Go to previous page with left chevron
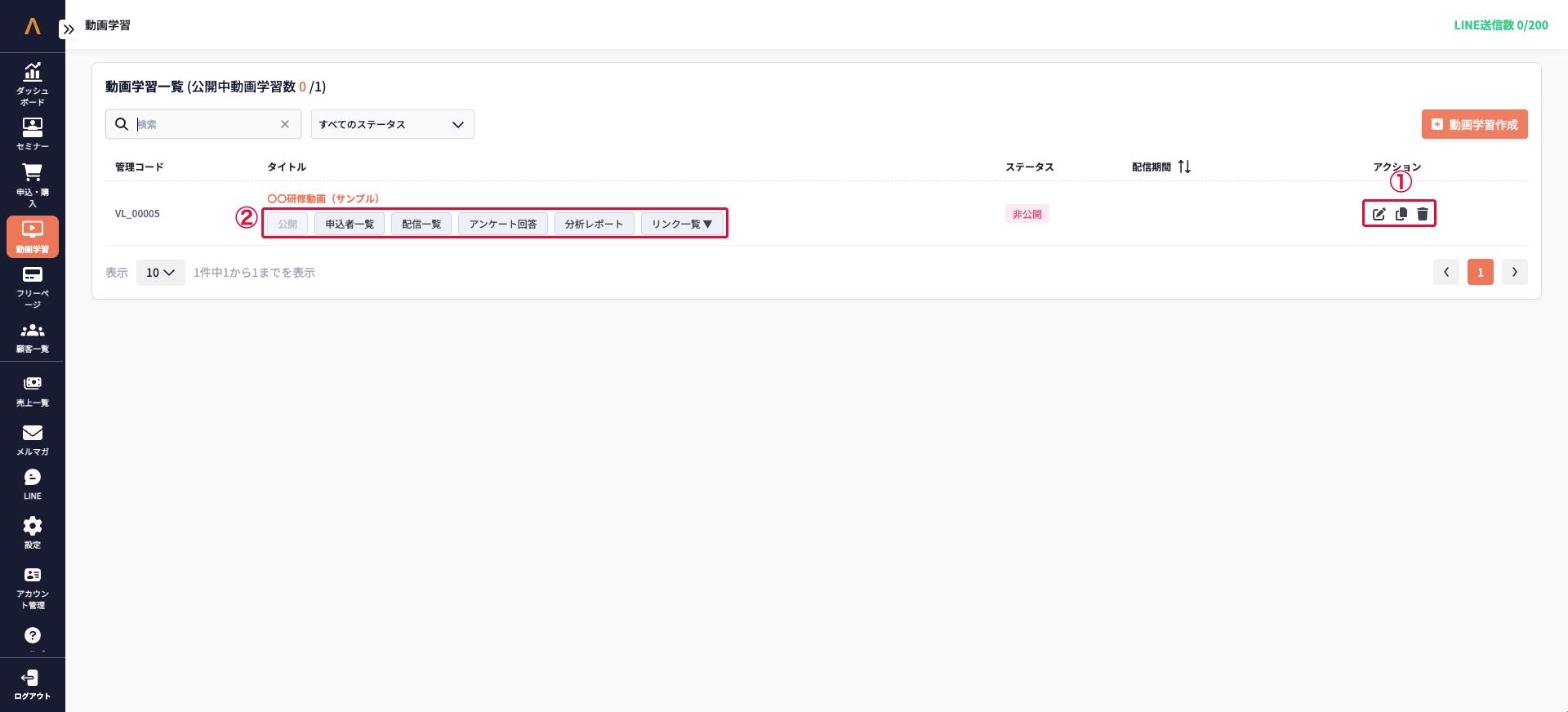This screenshot has width=1568, height=712. pyautogui.click(x=1446, y=272)
